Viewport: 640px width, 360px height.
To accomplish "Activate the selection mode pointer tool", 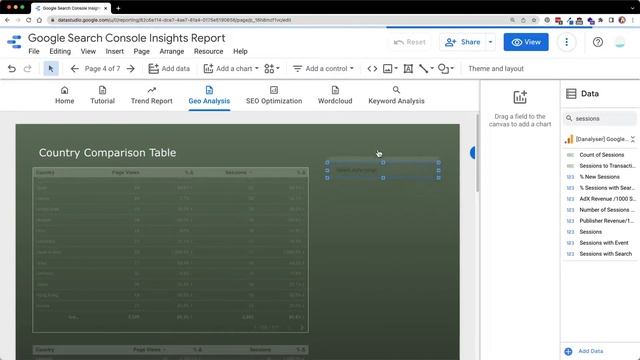I will coord(51,69).
